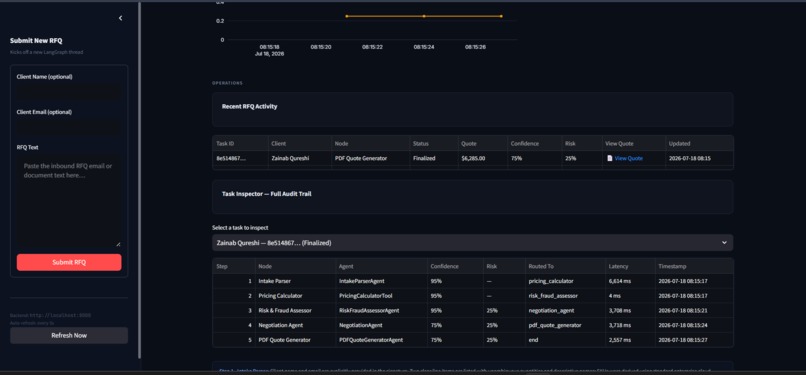Click the Routed To column header

coord(565,267)
